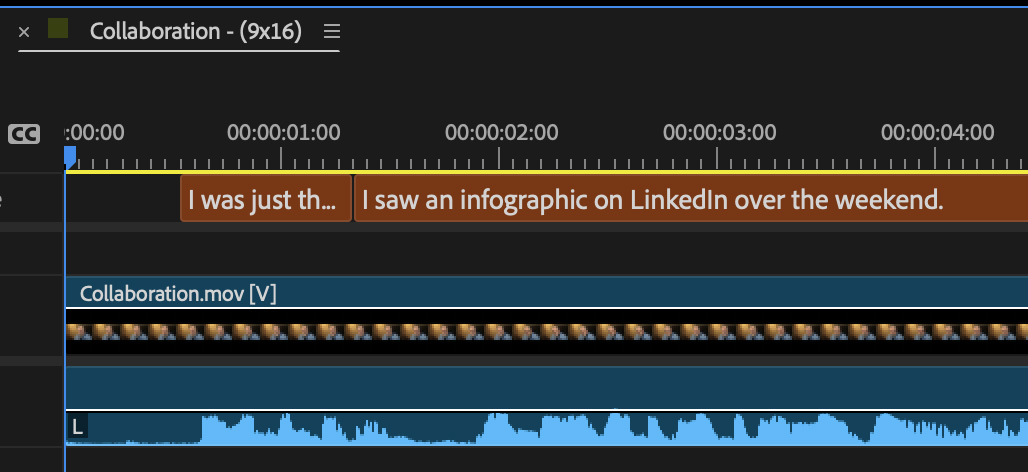
Task: Select the Collaboration.mov [V] clip title
Action: click(178, 293)
